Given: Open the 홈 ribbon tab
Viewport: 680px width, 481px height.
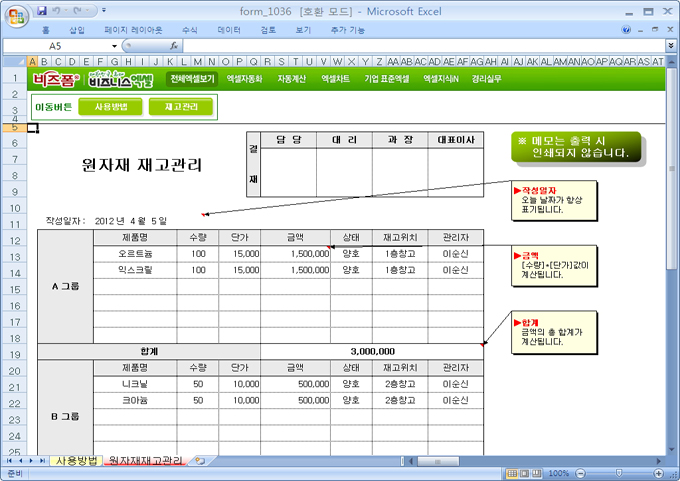Looking at the screenshot, I should coord(46,30).
